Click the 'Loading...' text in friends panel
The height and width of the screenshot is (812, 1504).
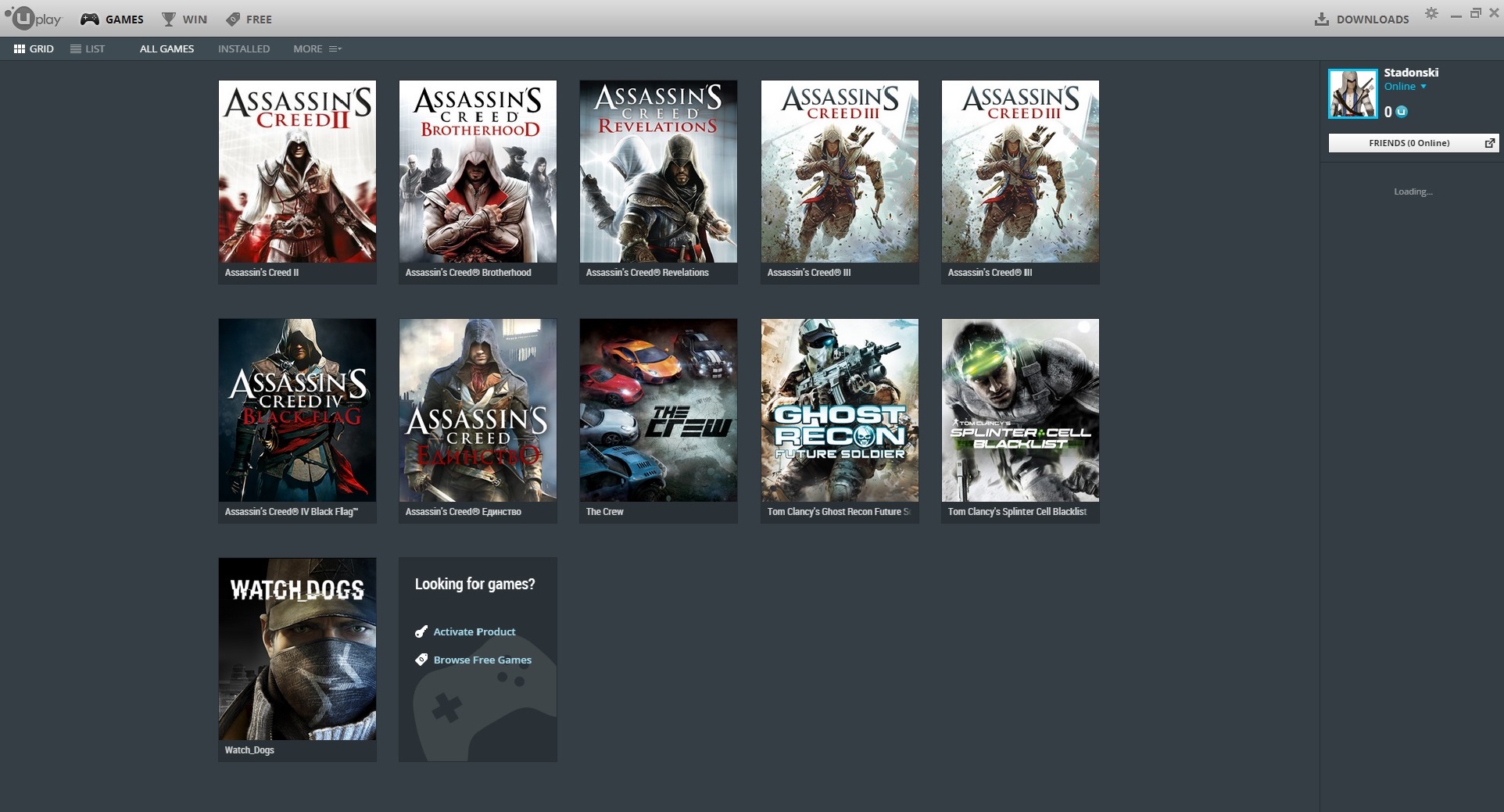[x=1413, y=191]
